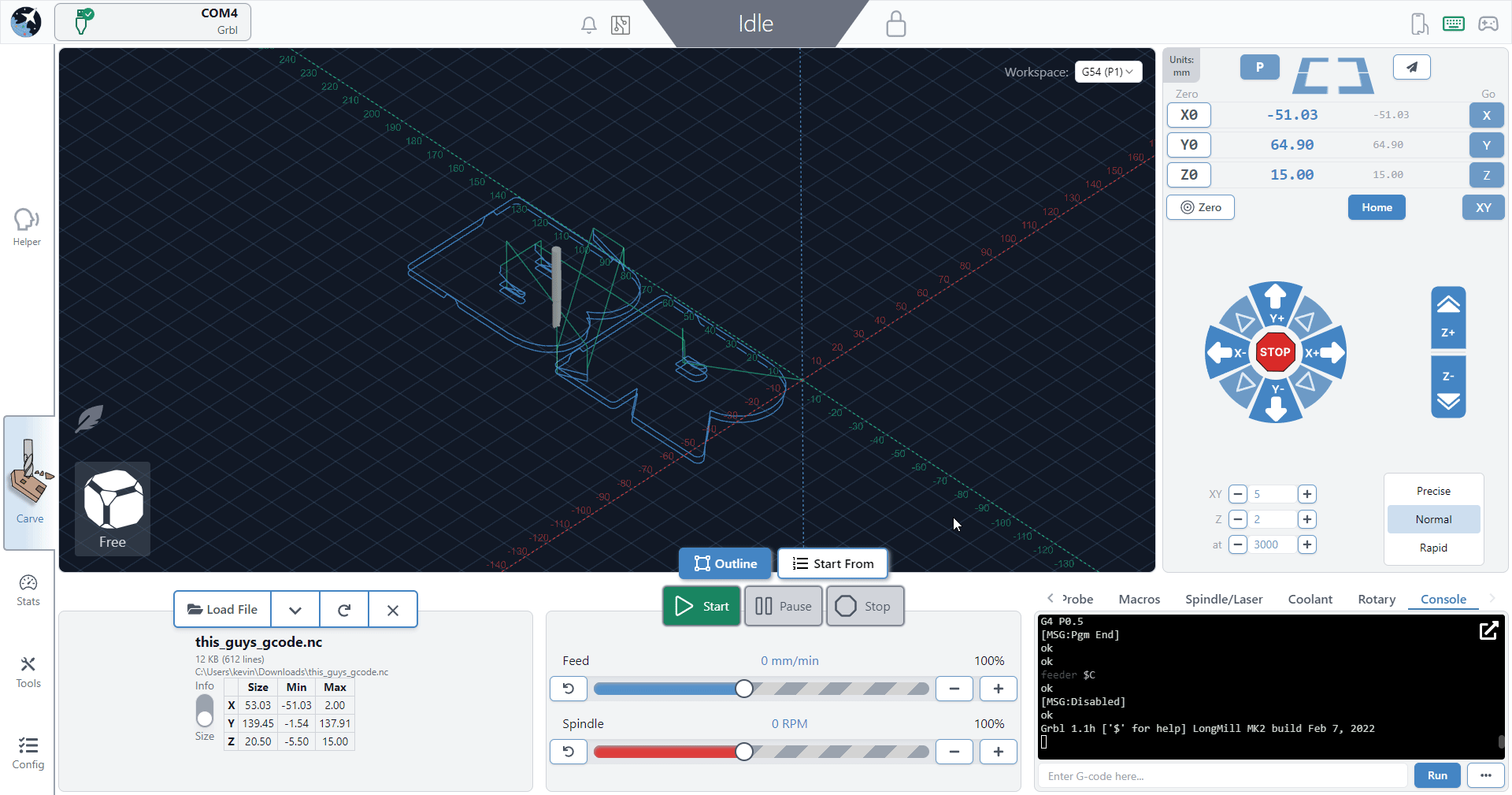Open the console more options menu
The image size is (1512, 795).
pos(1485,775)
